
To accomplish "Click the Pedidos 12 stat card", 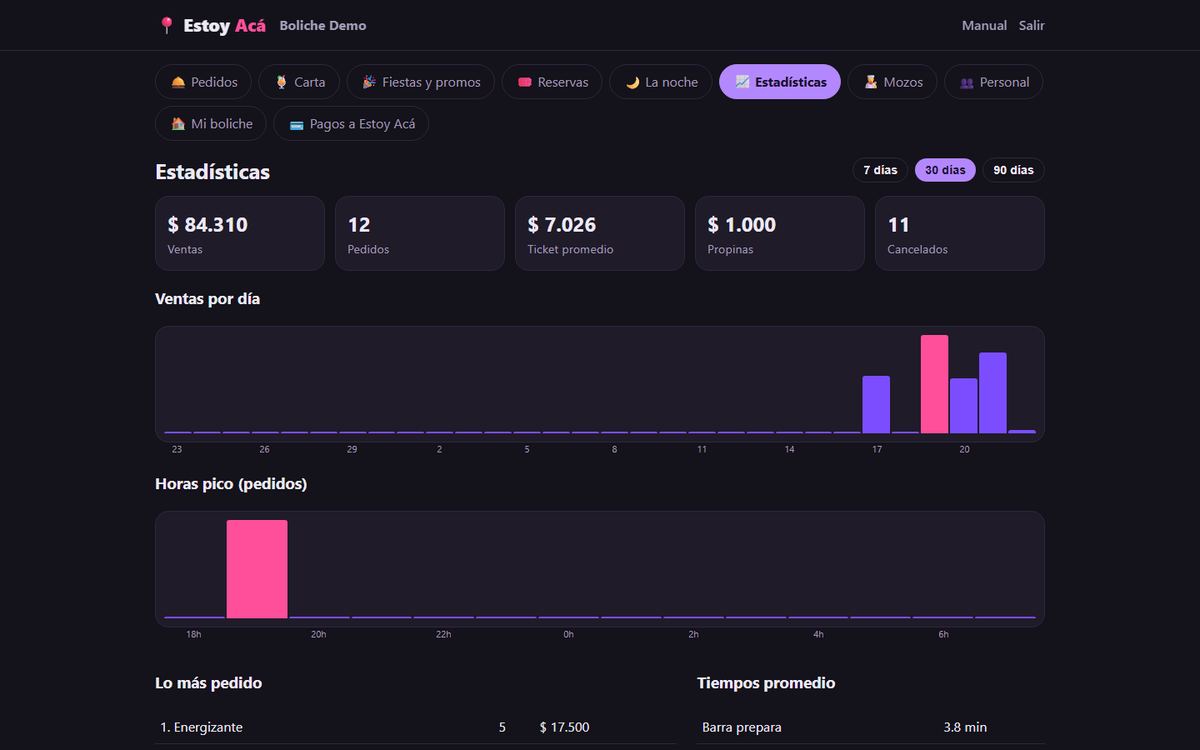I will tap(420, 233).
